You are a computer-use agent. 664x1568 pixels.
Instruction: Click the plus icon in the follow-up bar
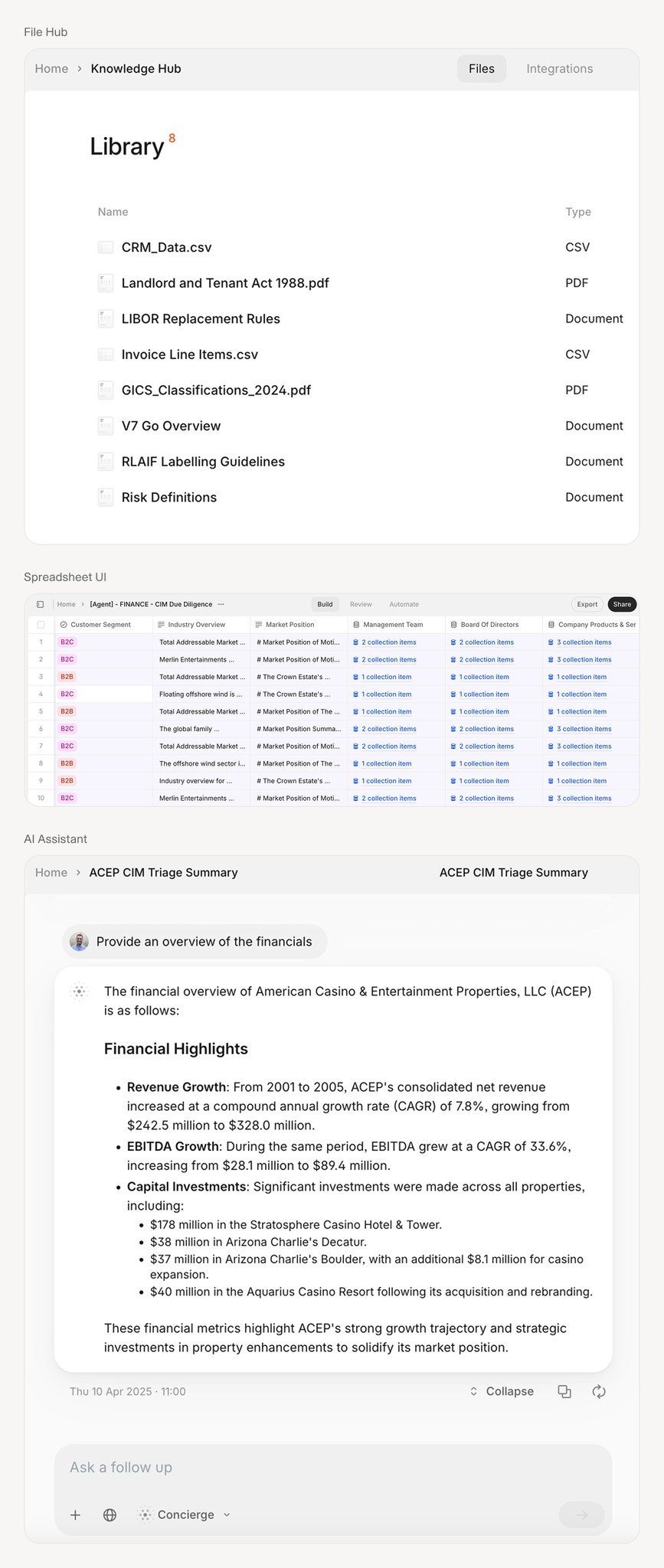pos(75,1514)
